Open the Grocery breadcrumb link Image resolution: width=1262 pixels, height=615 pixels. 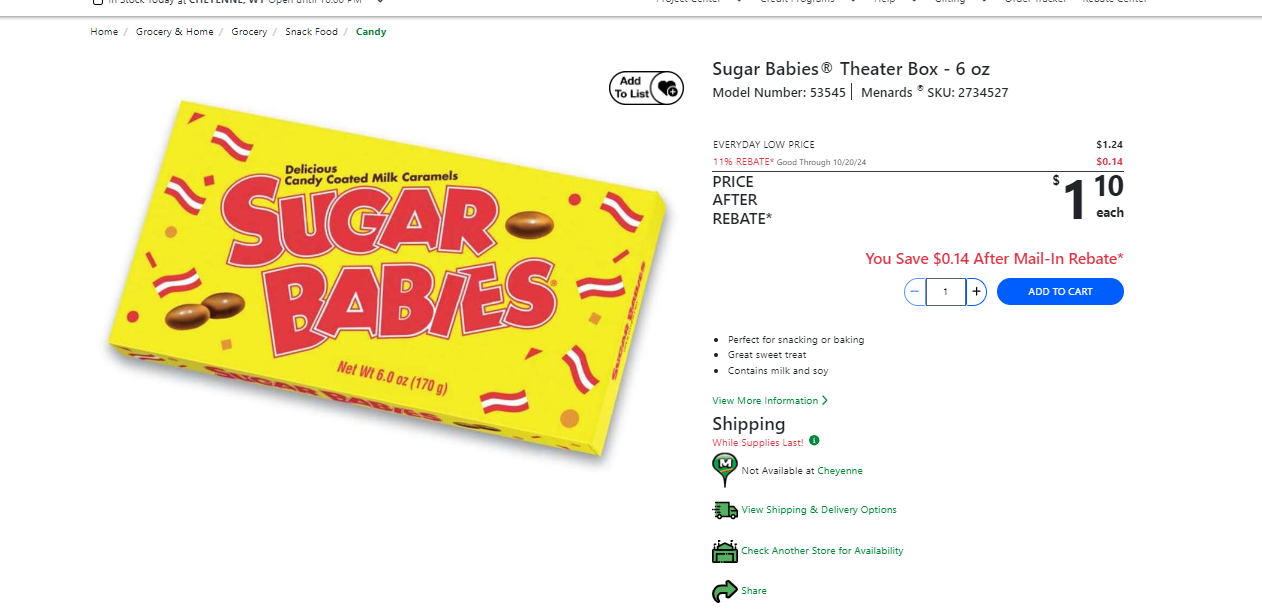coord(249,32)
